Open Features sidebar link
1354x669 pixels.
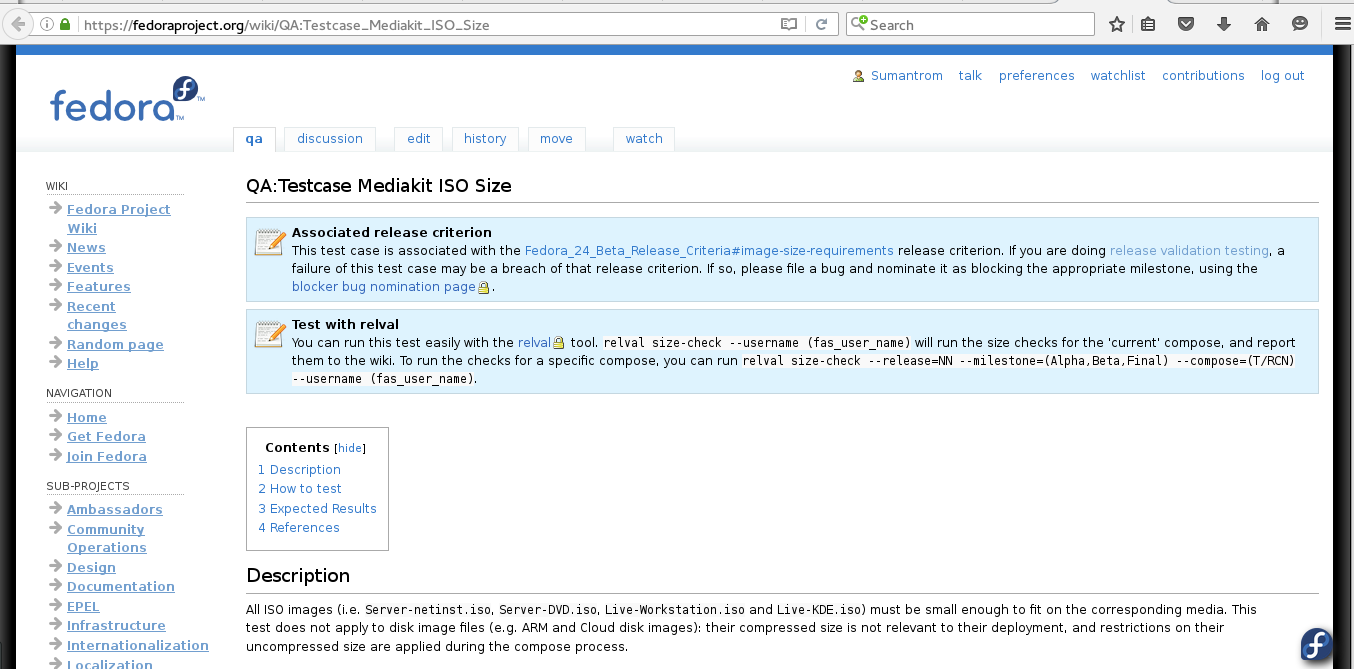99,287
